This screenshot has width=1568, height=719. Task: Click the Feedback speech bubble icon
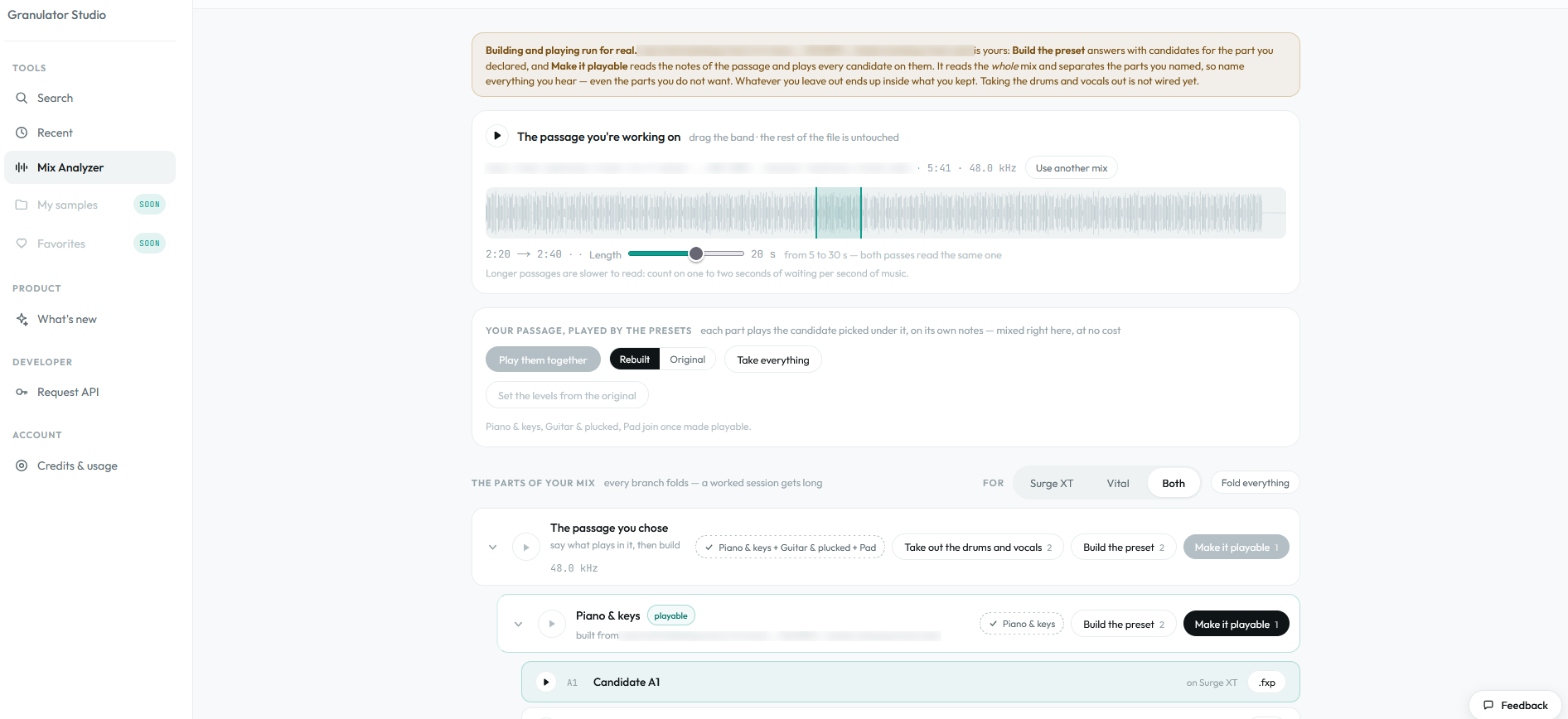coord(1488,706)
